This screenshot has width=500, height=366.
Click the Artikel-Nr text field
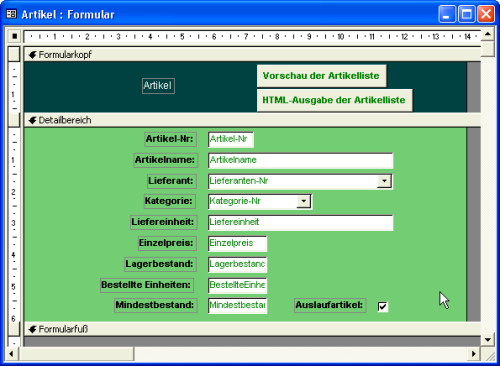pos(231,139)
